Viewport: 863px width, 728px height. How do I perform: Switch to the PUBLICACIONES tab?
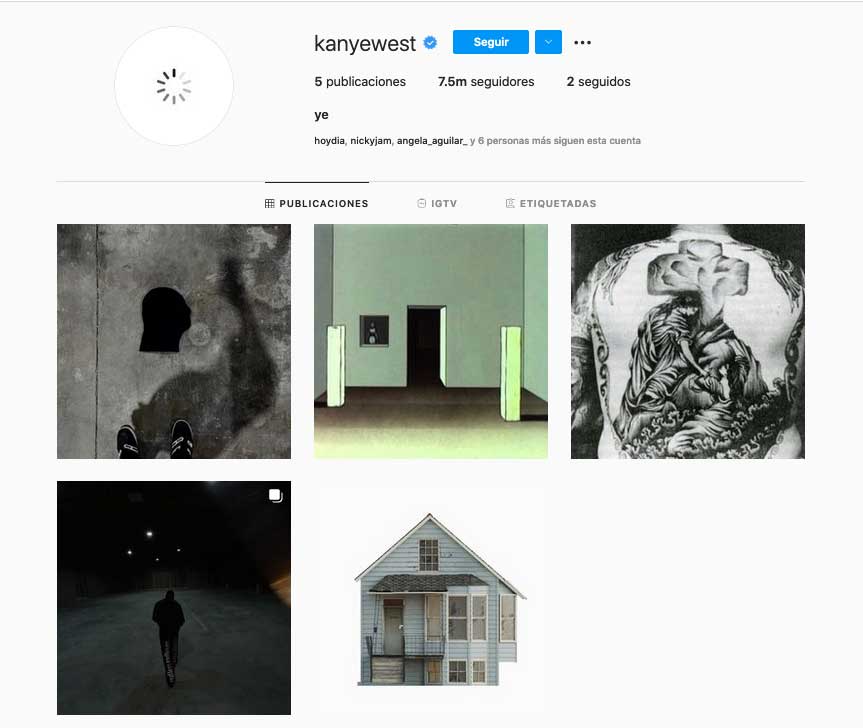pos(316,204)
